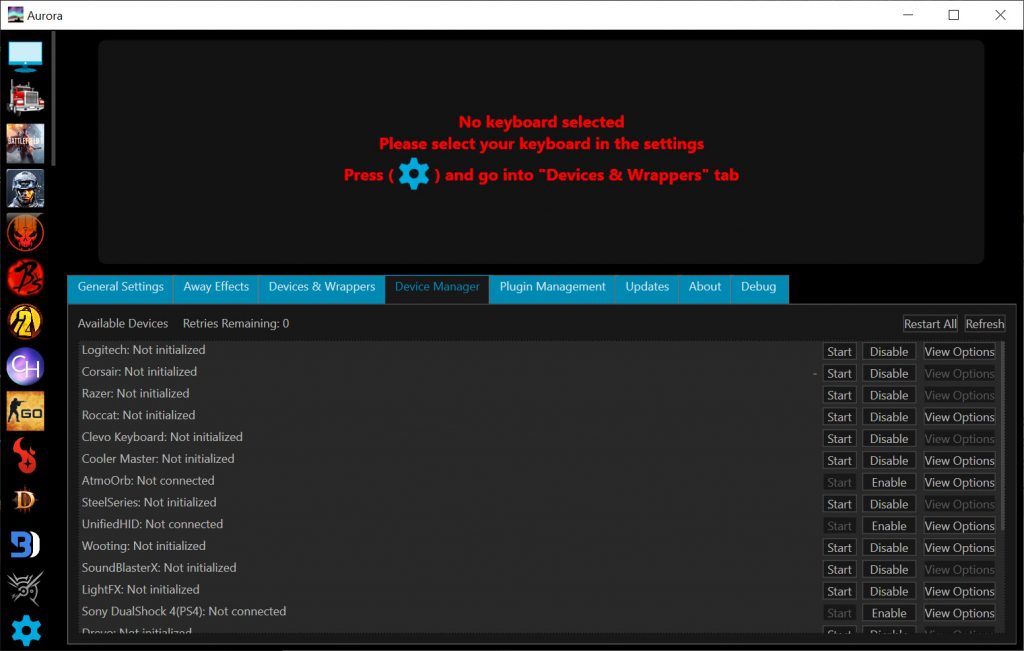Disable the Wooting device

coord(889,548)
